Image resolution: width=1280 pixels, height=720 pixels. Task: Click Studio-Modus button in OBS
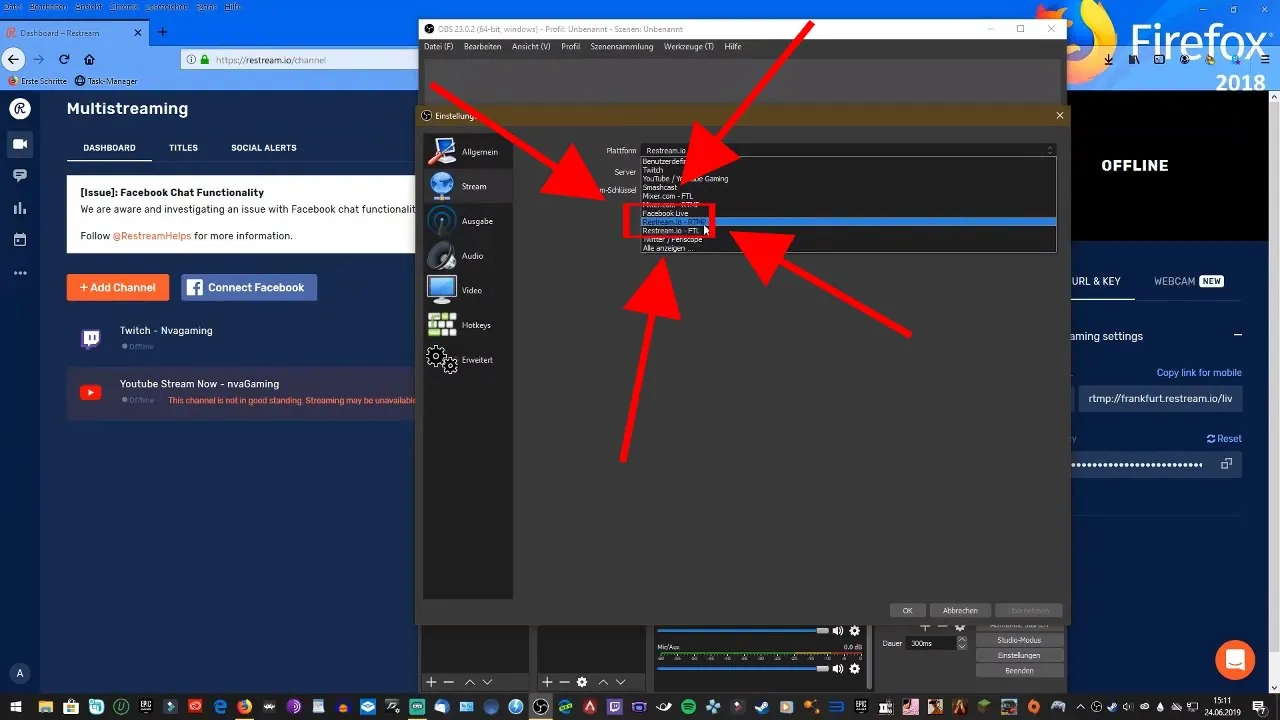click(x=1019, y=640)
